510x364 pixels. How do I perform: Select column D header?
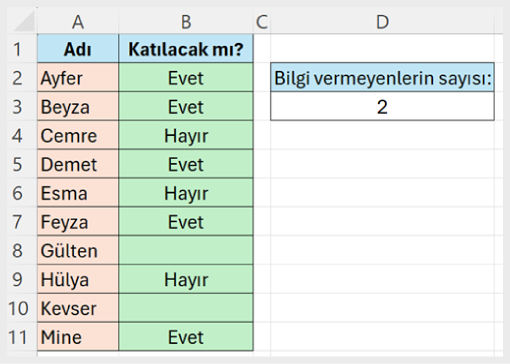pos(382,22)
